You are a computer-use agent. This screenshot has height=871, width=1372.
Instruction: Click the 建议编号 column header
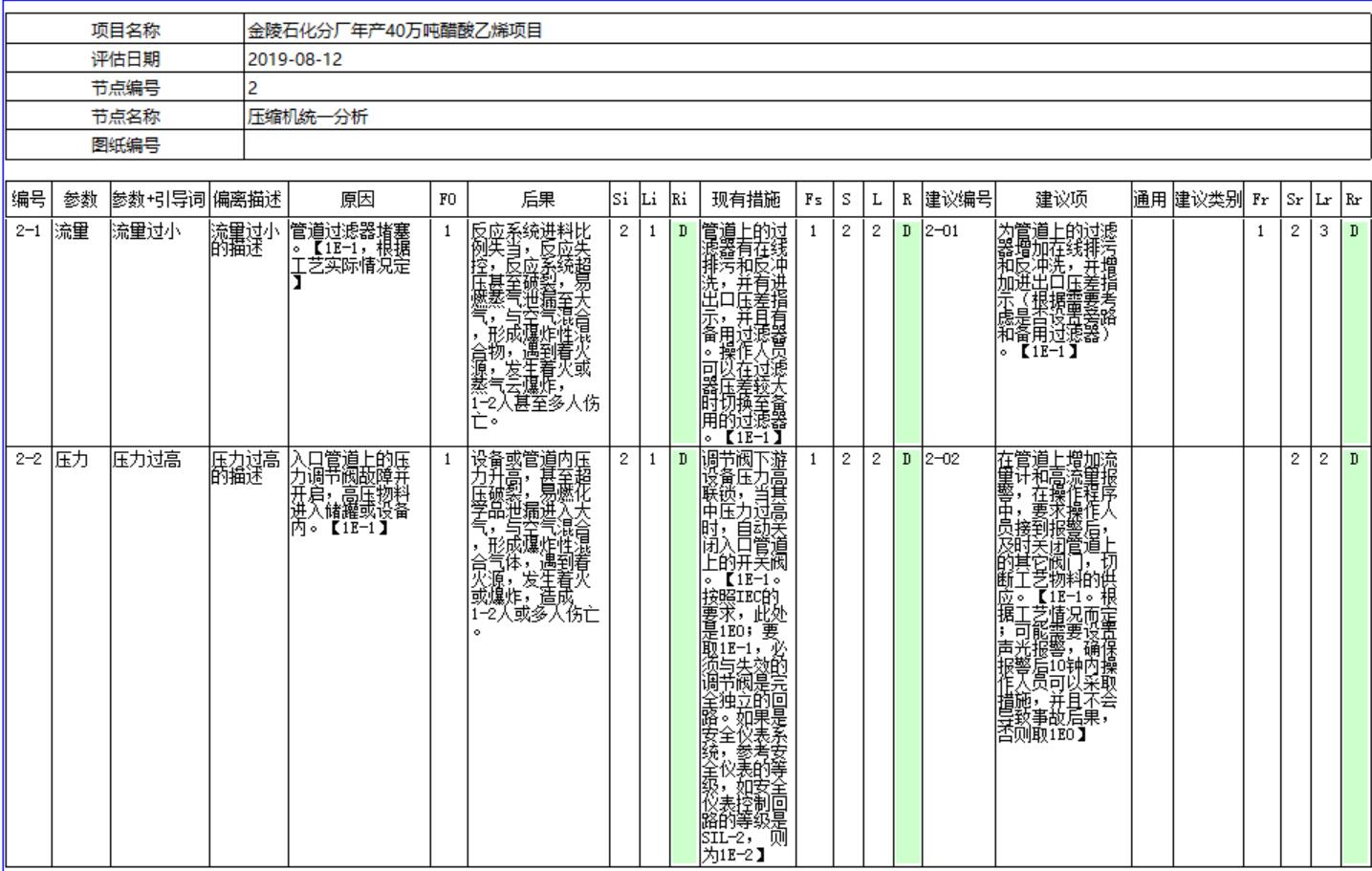click(958, 199)
